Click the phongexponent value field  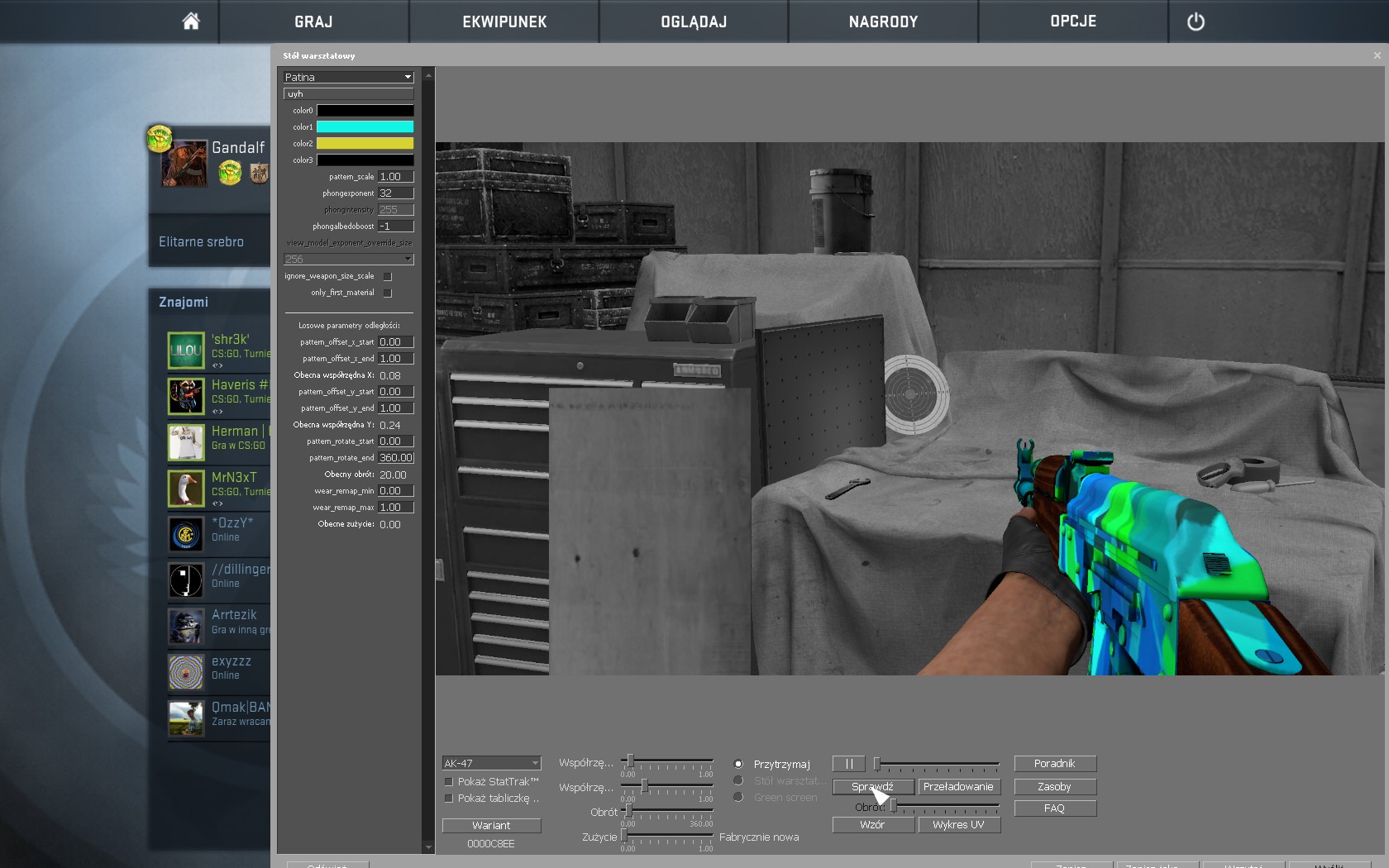[x=396, y=193]
